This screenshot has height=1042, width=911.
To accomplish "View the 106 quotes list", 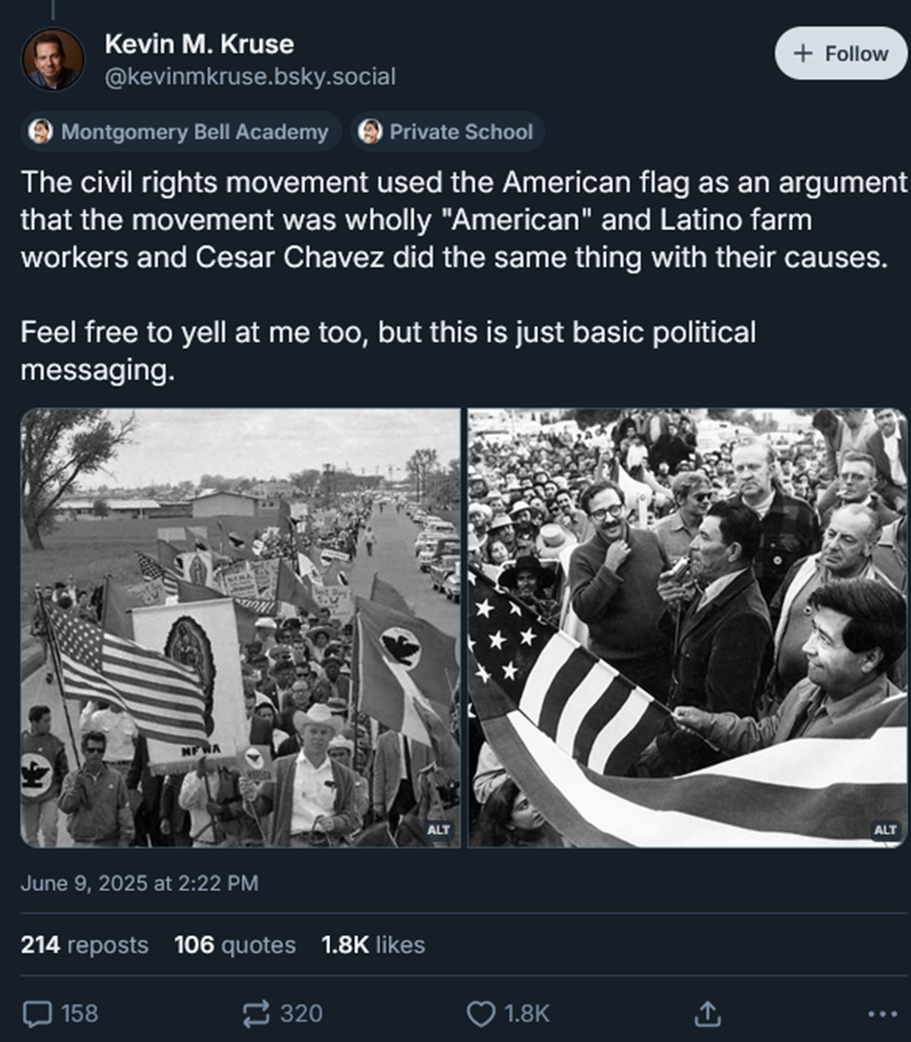I will click(235, 945).
